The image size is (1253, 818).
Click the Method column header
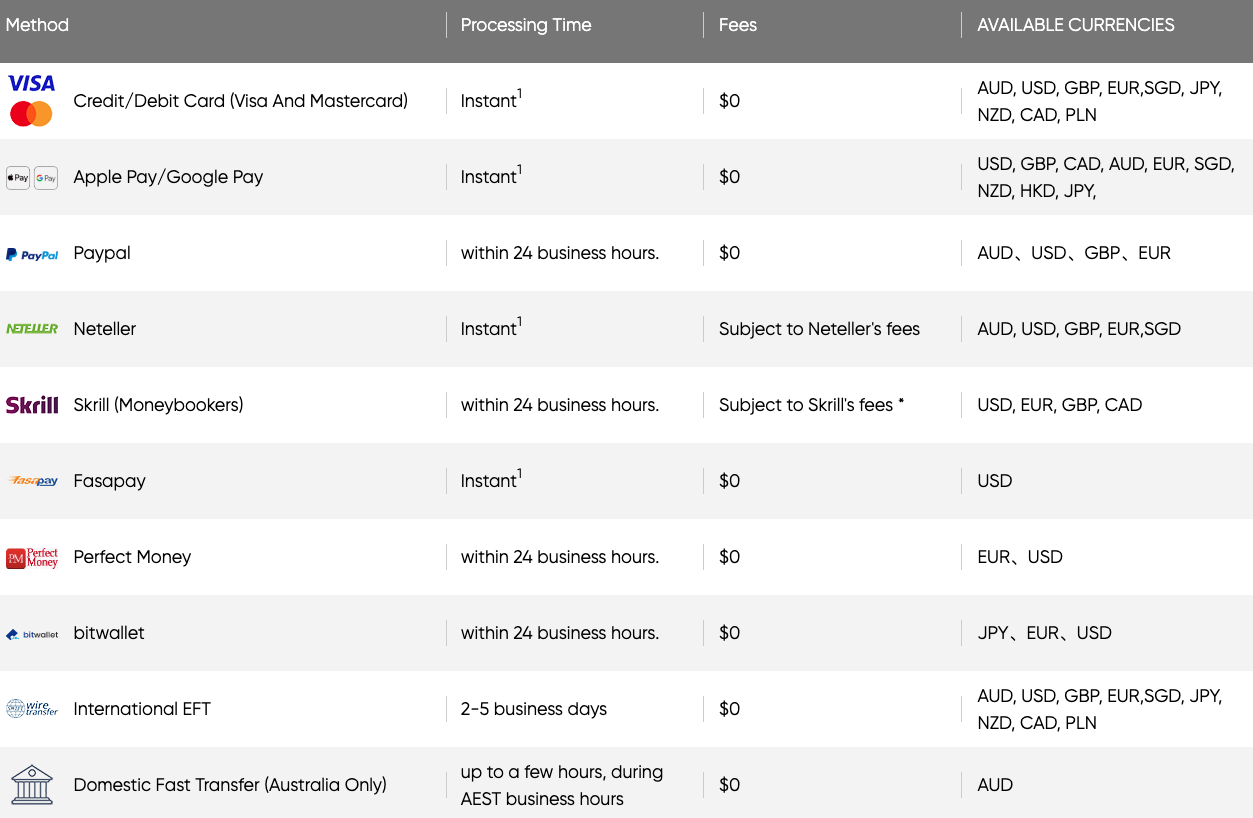tap(37, 25)
